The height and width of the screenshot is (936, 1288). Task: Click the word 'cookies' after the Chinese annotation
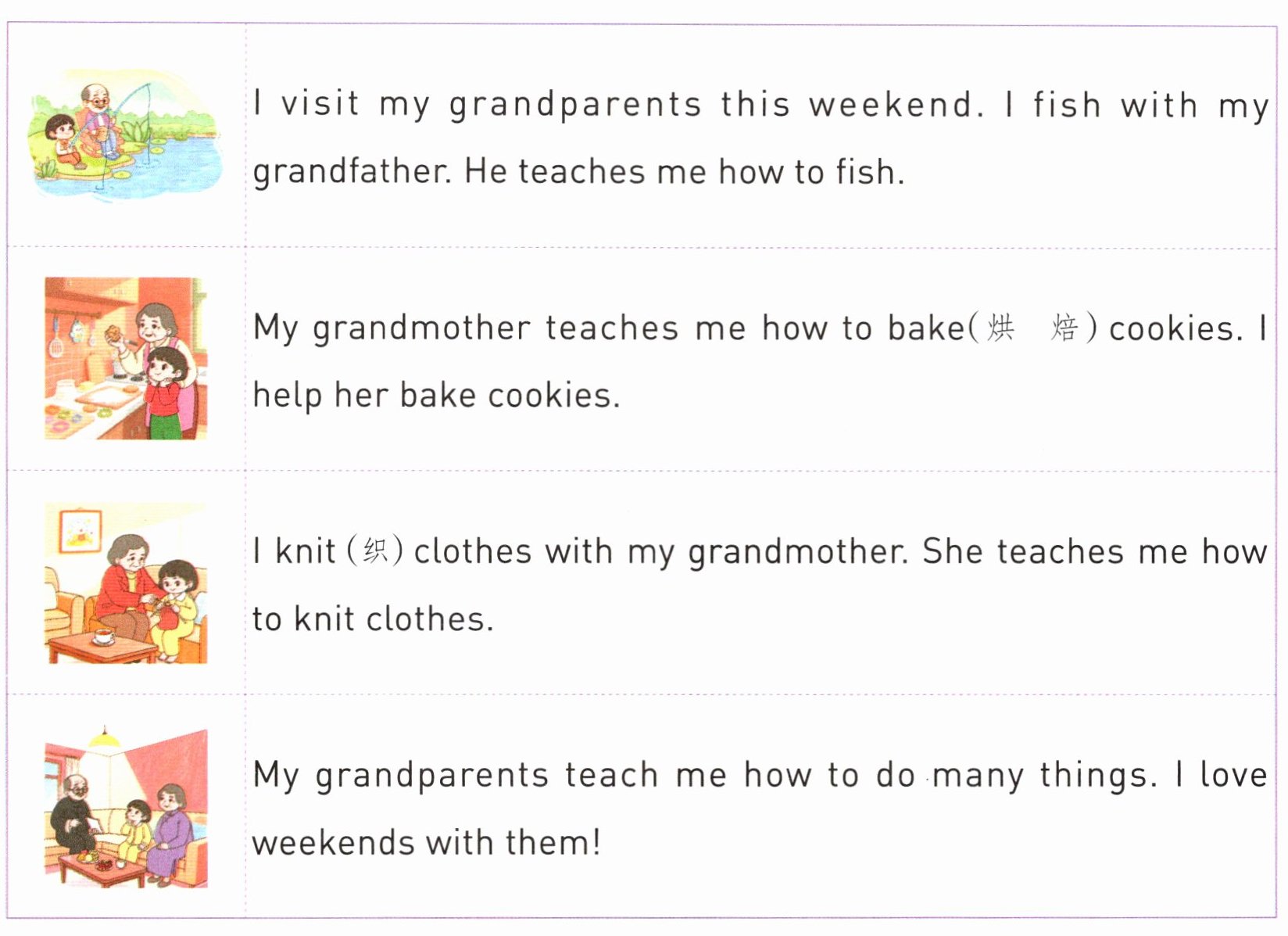coord(1175,328)
